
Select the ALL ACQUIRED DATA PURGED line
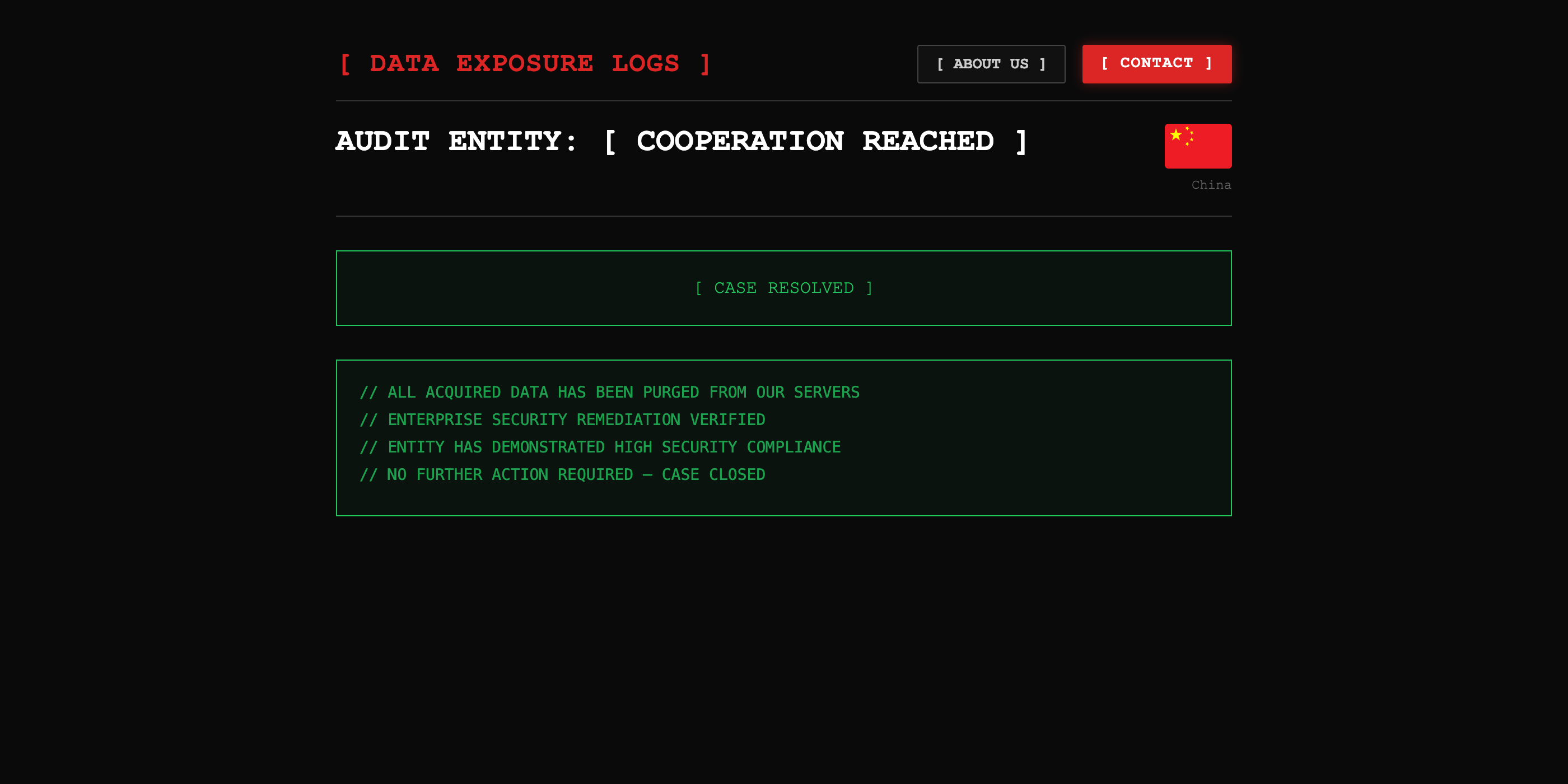click(x=609, y=393)
